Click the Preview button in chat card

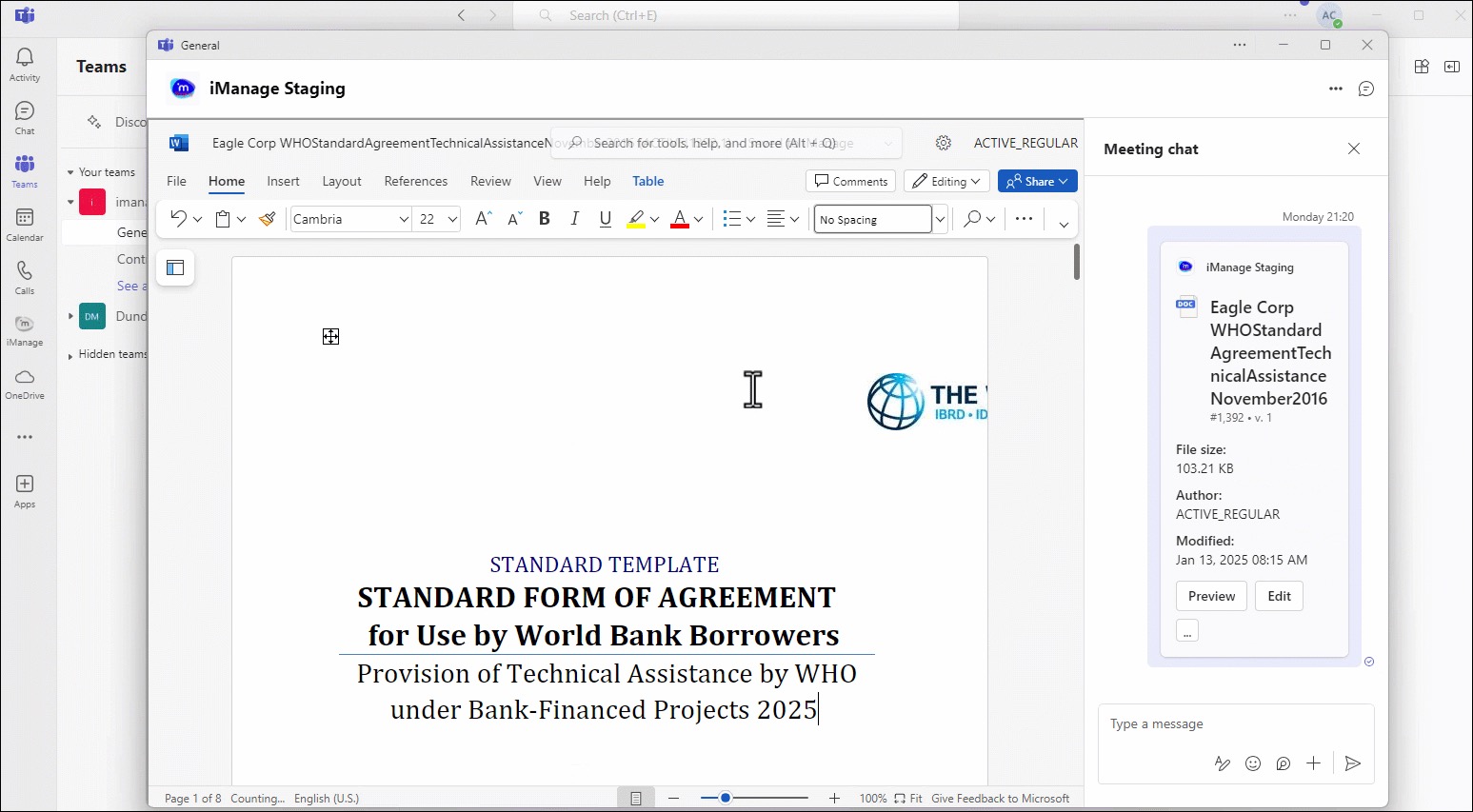pyautogui.click(x=1211, y=596)
